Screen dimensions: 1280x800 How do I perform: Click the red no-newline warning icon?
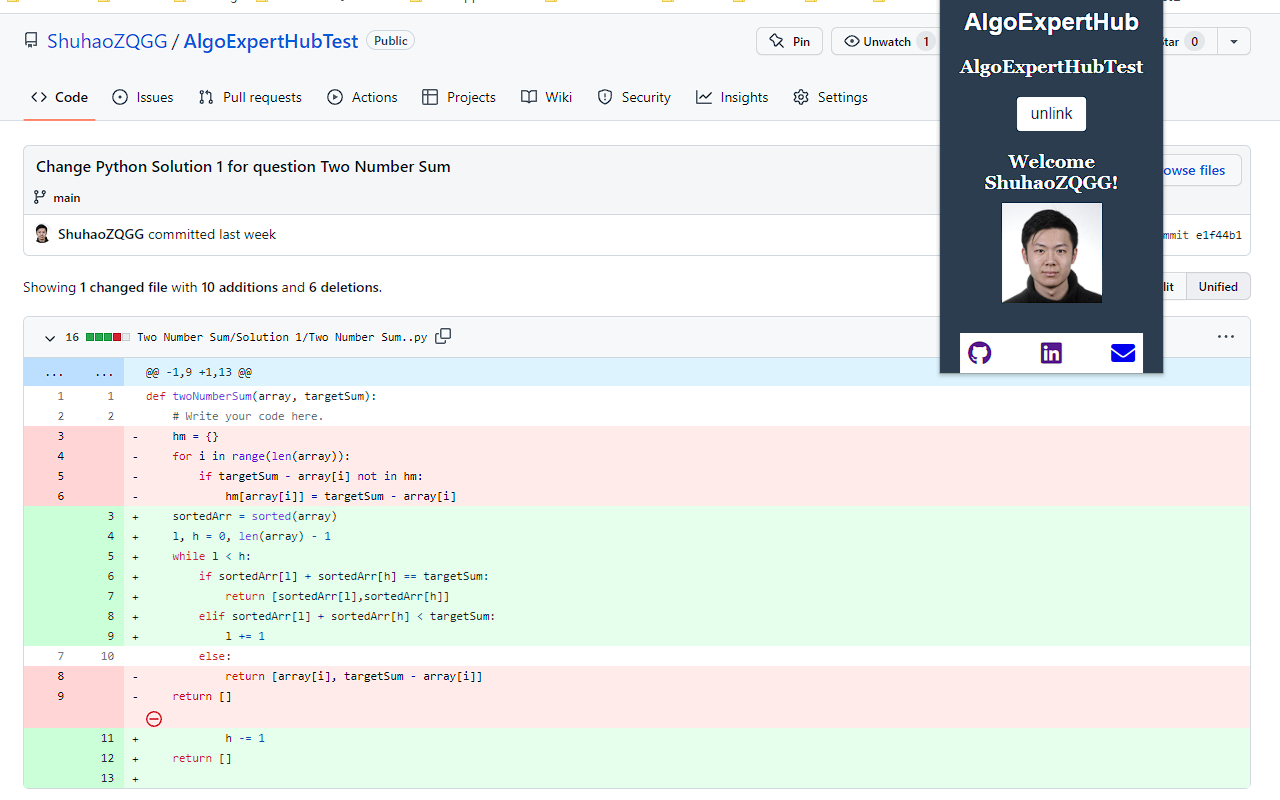(x=154, y=718)
